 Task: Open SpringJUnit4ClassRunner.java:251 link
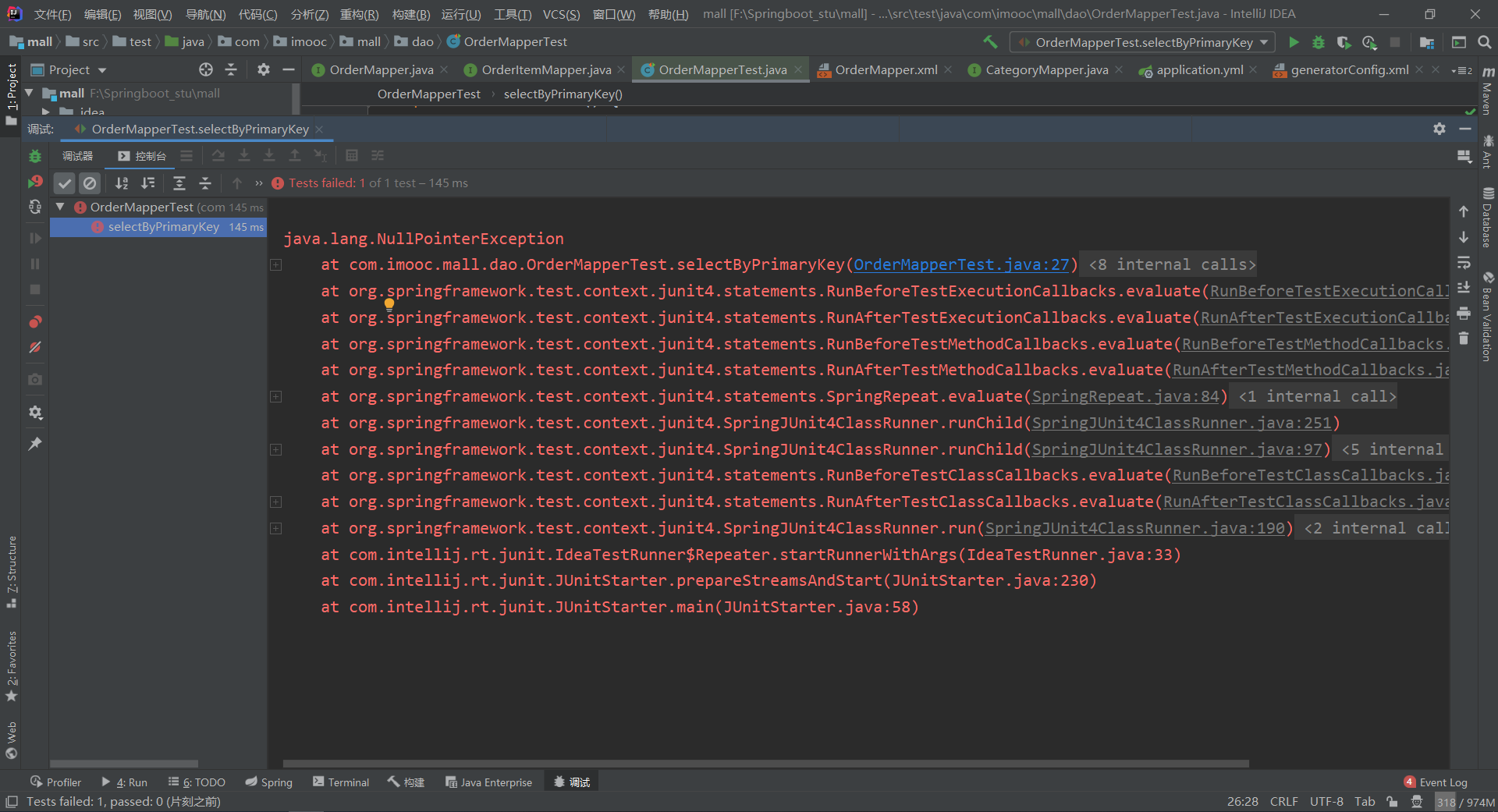1182,423
